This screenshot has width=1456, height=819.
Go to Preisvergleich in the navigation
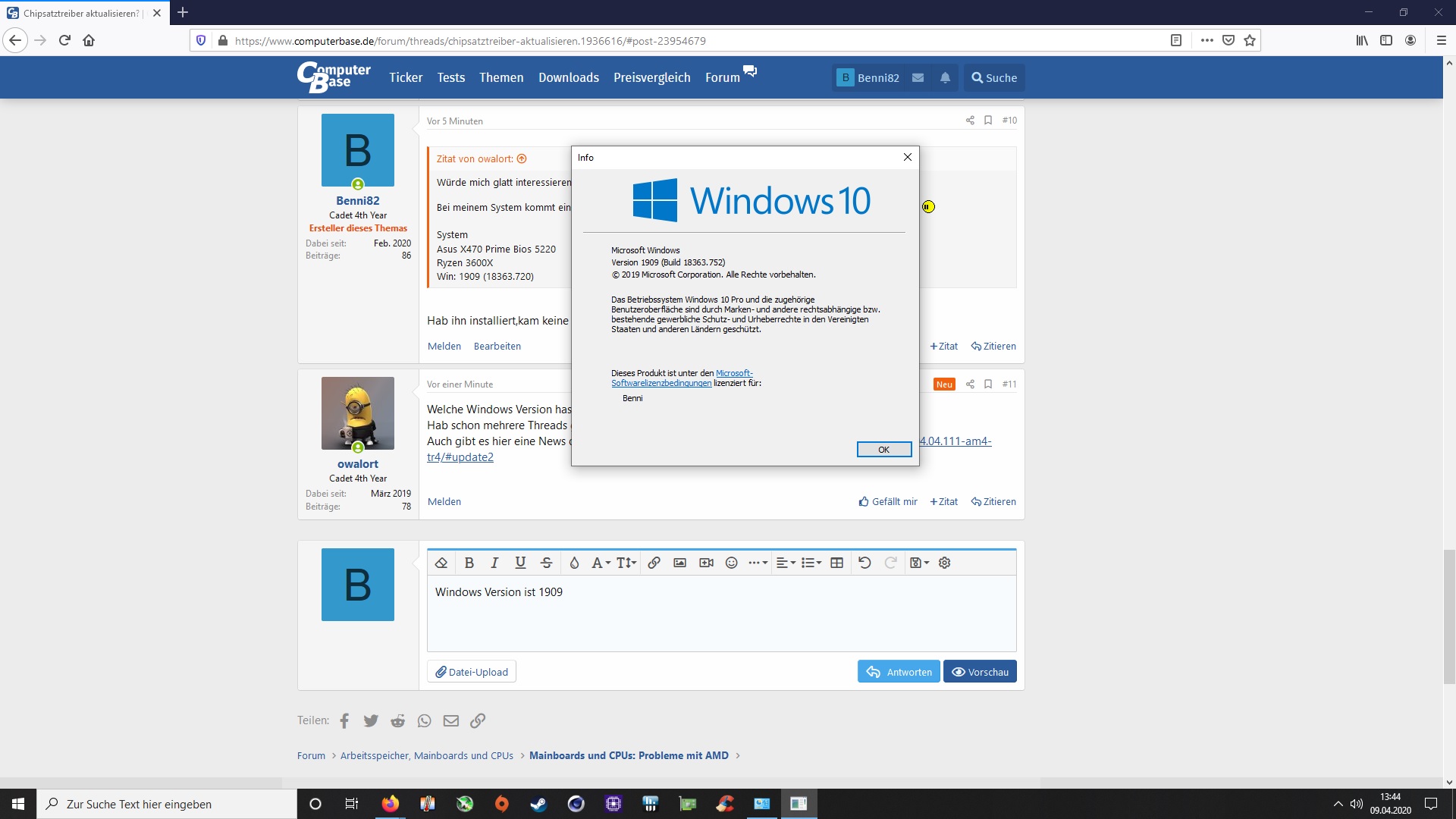[x=651, y=77]
